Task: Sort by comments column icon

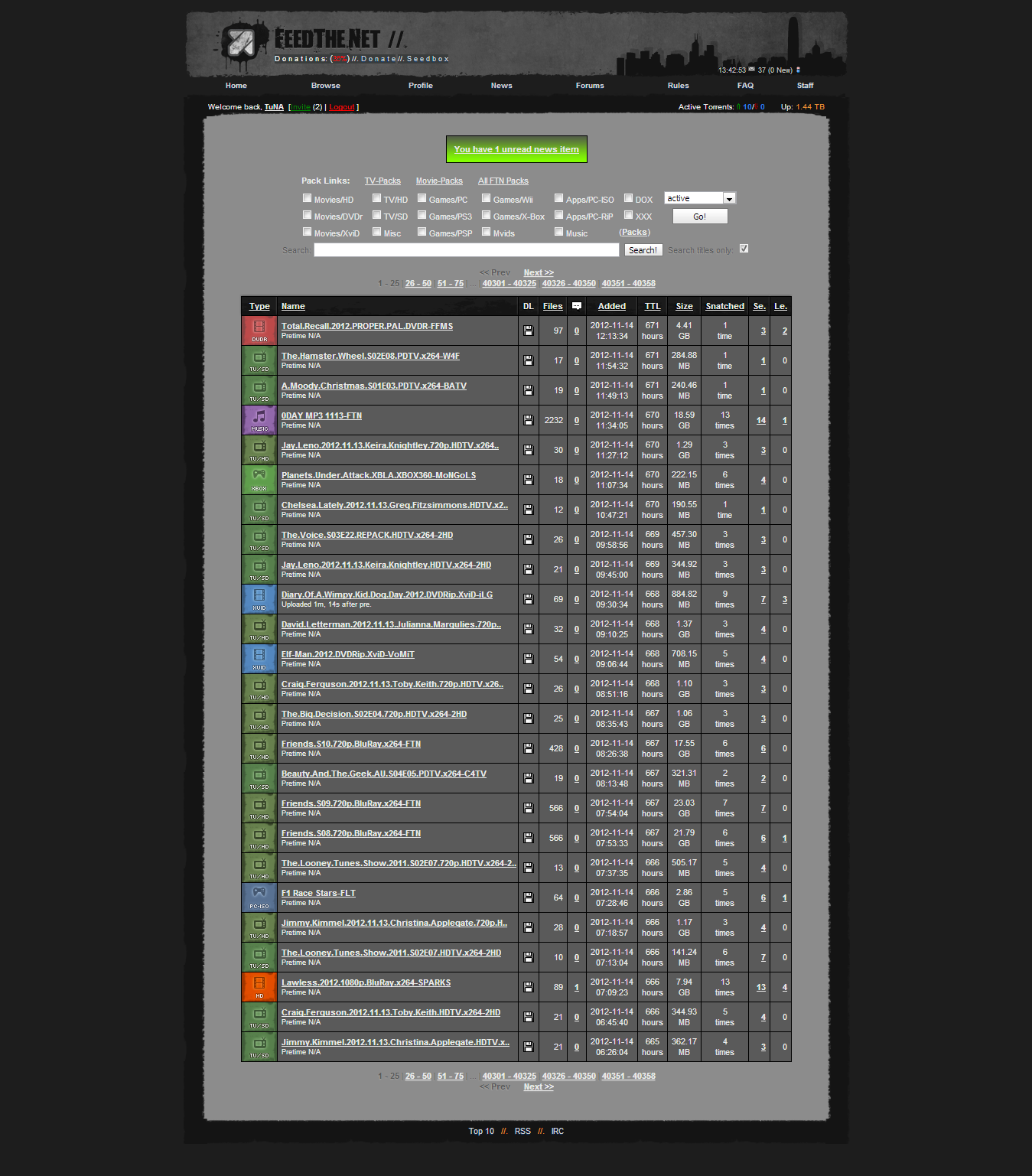Action: pyautogui.click(x=577, y=306)
